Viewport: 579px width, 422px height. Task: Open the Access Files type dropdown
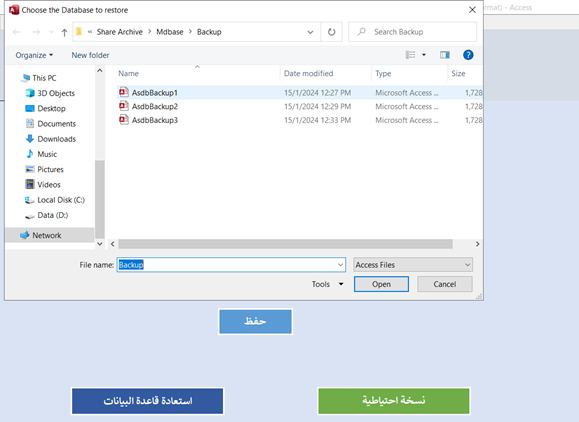[x=413, y=265]
